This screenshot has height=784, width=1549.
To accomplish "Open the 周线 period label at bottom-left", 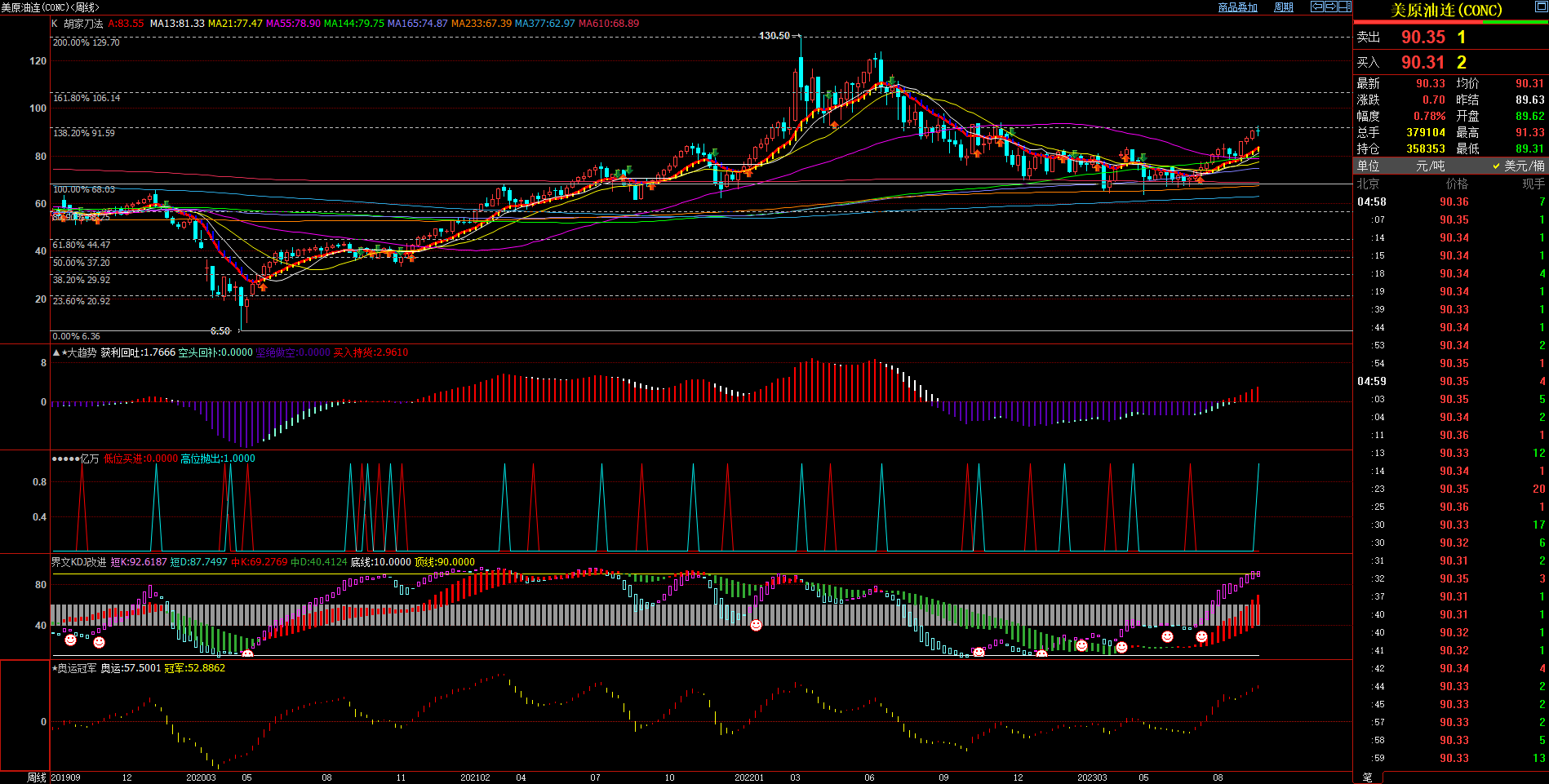I will (x=37, y=777).
